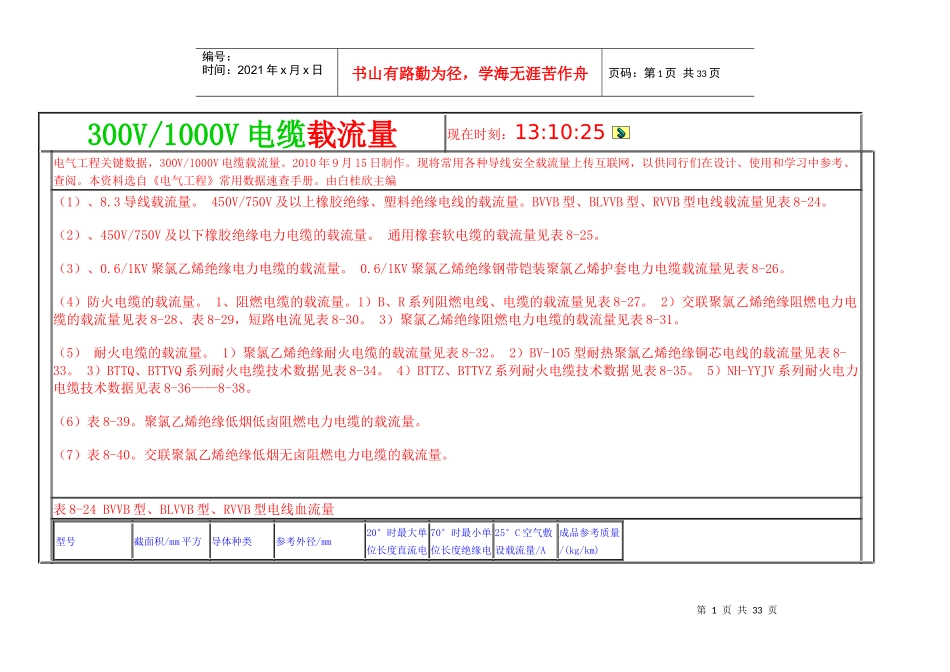Viewport: 950px width, 672px height.
Task: Click the 成品参考质量/(kg/km) column header
Action: pos(590,541)
